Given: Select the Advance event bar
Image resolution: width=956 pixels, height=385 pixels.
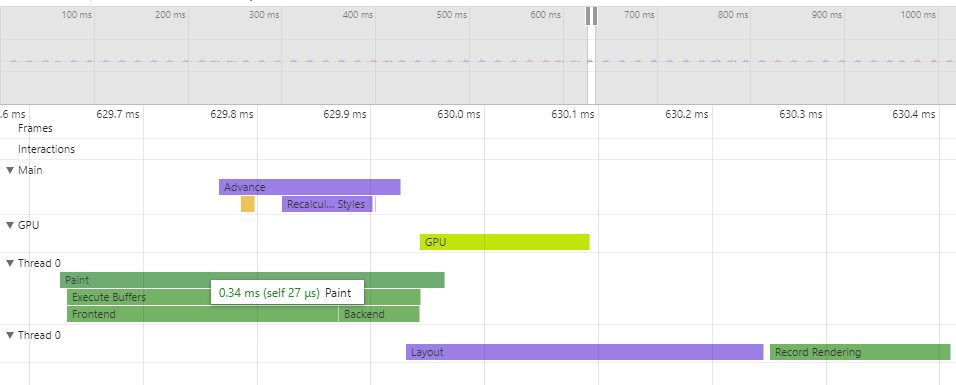Looking at the screenshot, I should tap(310, 187).
